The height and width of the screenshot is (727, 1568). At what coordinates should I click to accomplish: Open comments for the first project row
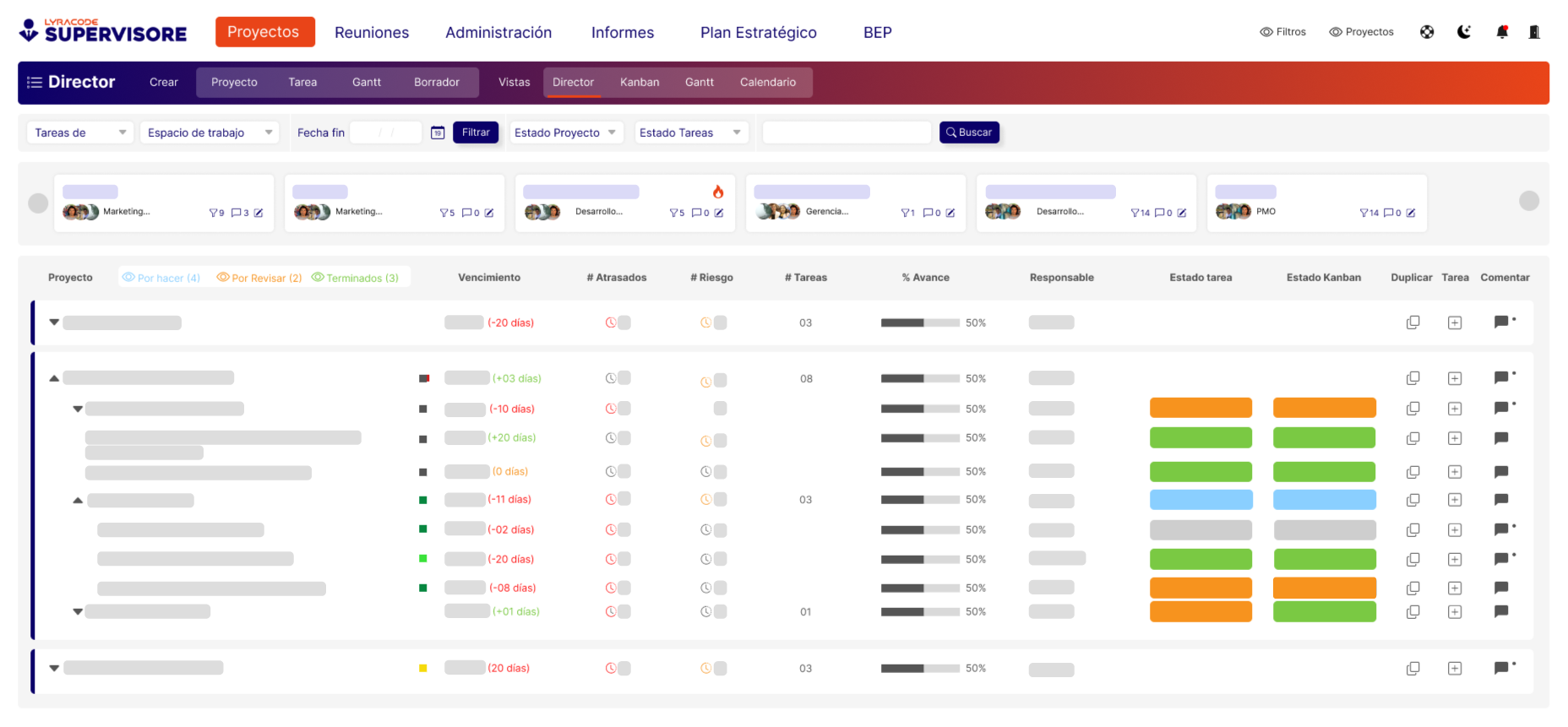[x=1501, y=323]
